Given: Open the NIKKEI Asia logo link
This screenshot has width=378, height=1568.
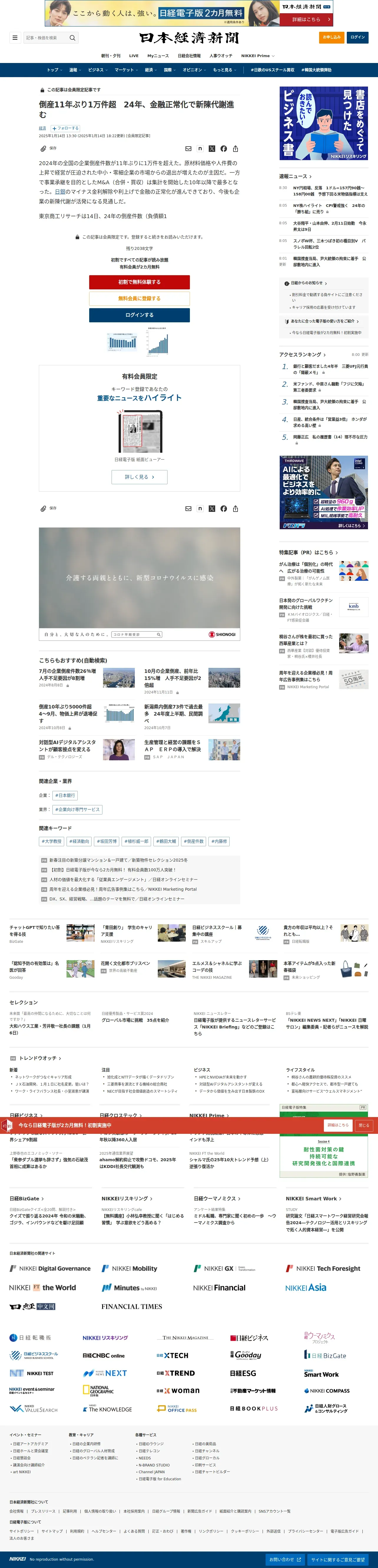Looking at the screenshot, I should click(306, 1287).
